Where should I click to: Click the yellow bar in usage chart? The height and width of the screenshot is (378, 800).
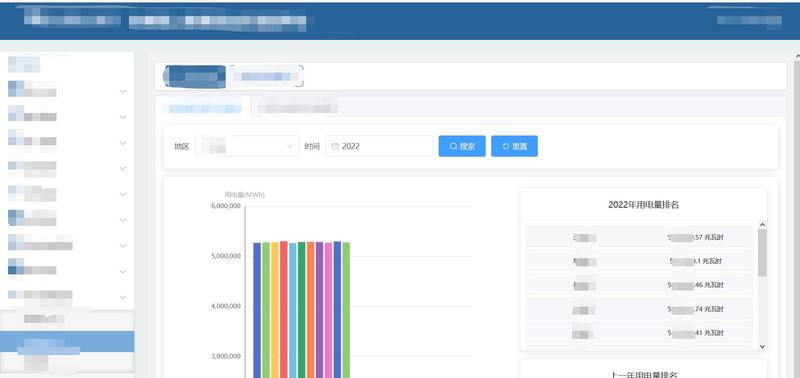275,310
